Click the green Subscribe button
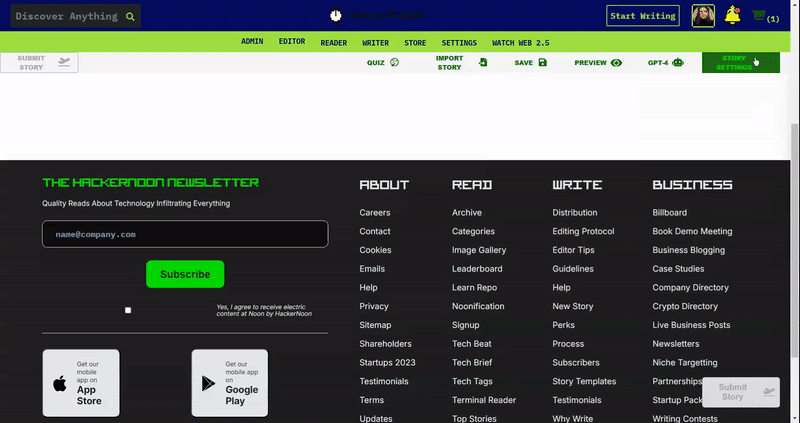This screenshot has height=423, width=800. (185, 274)
